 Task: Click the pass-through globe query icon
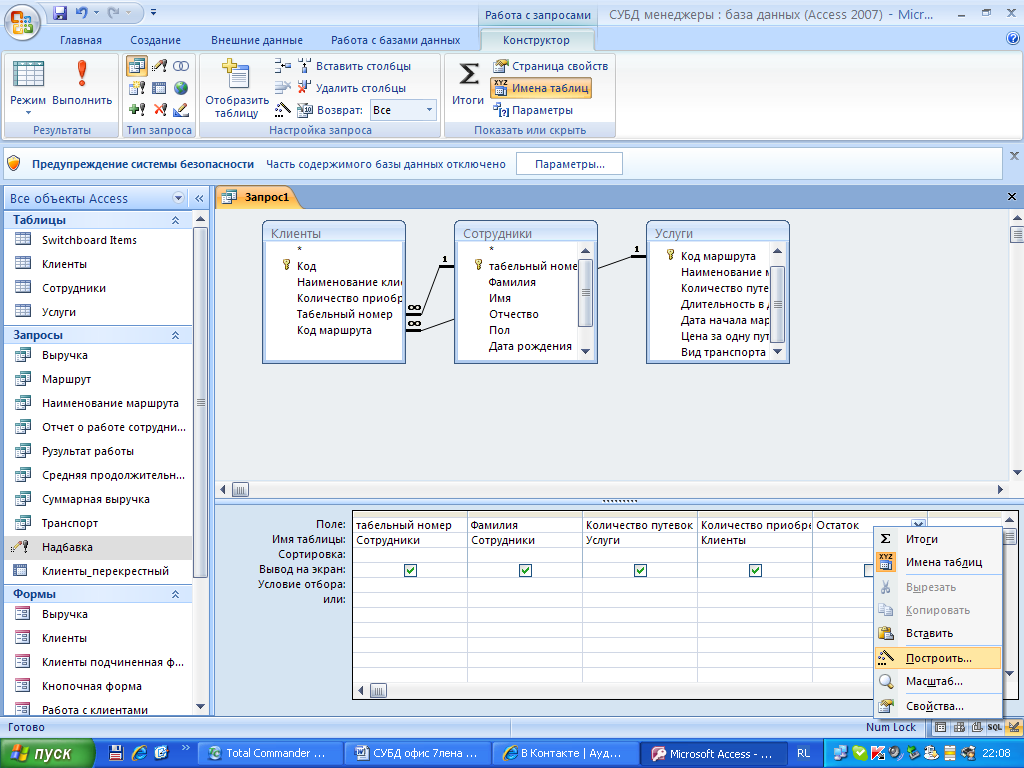pyautogui.click(x=181, y=88)
